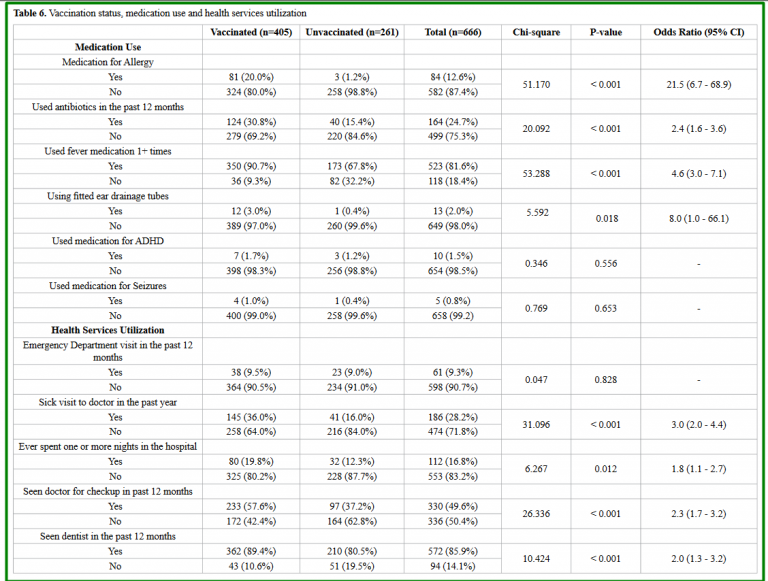Screen dimensions: 768x581
Task: Click the P-value 0.556
Action: [x=606, y=264]
